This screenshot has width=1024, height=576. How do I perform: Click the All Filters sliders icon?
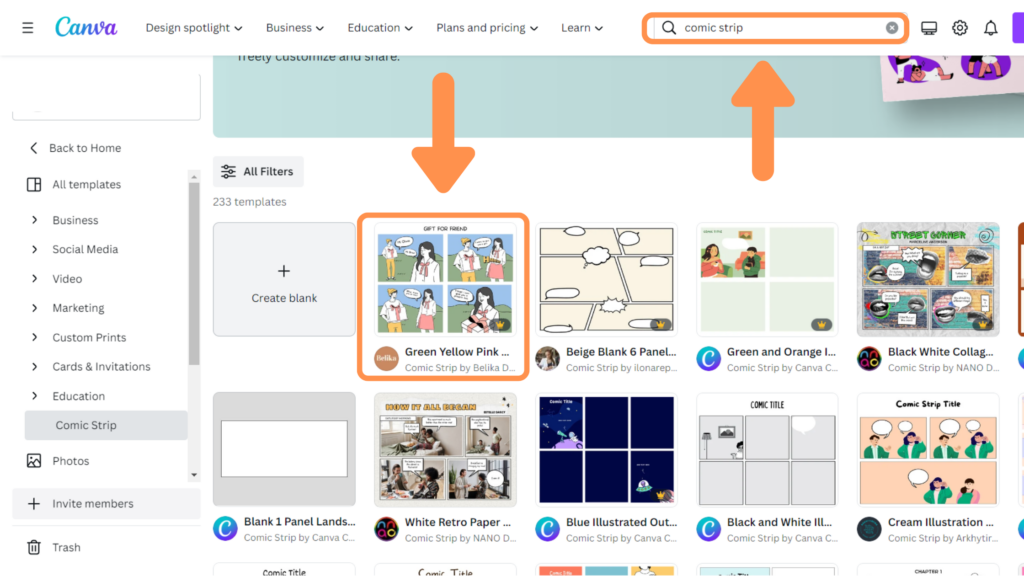click(228, 171)
